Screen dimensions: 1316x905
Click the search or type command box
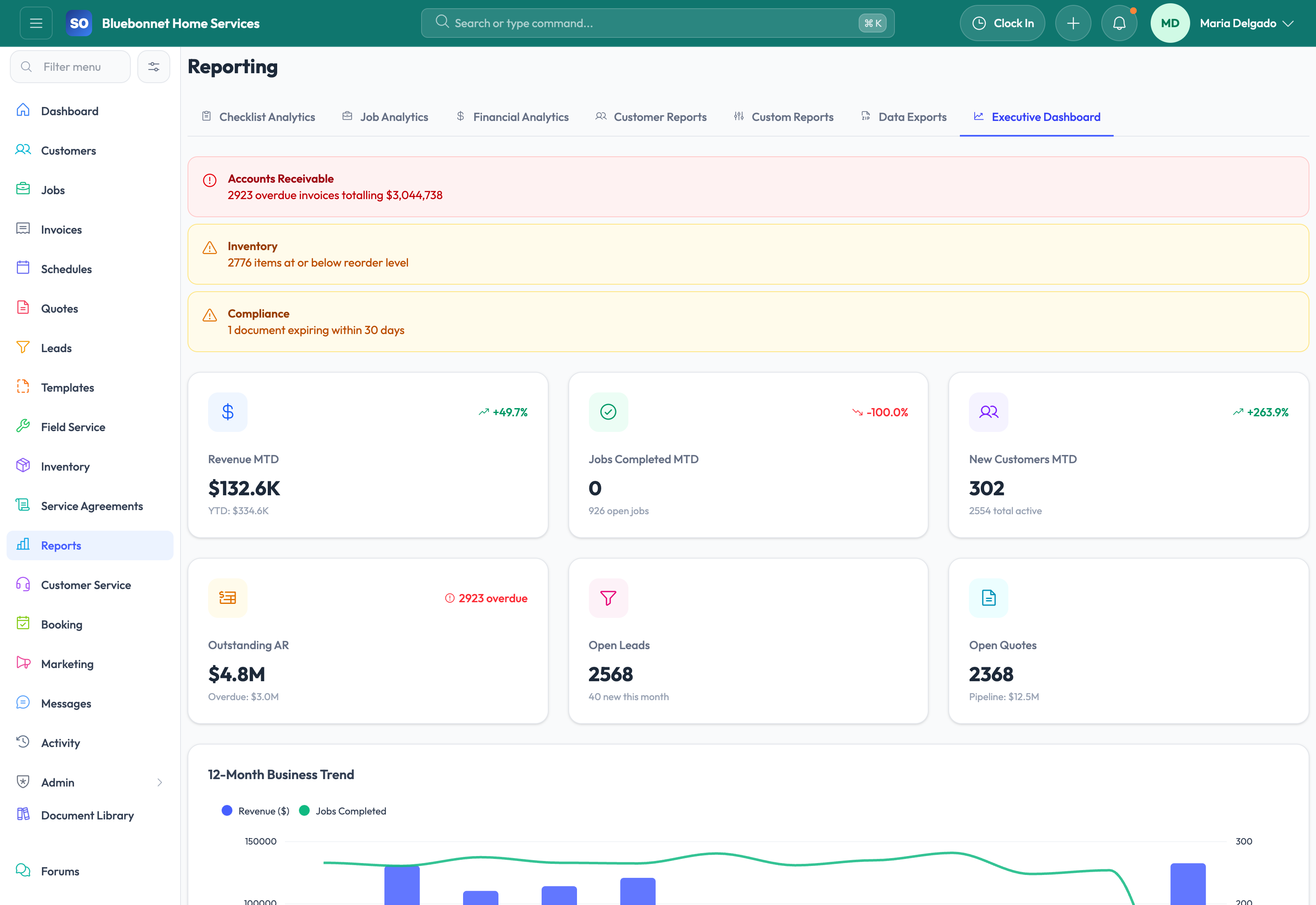(x=658, y=23)
